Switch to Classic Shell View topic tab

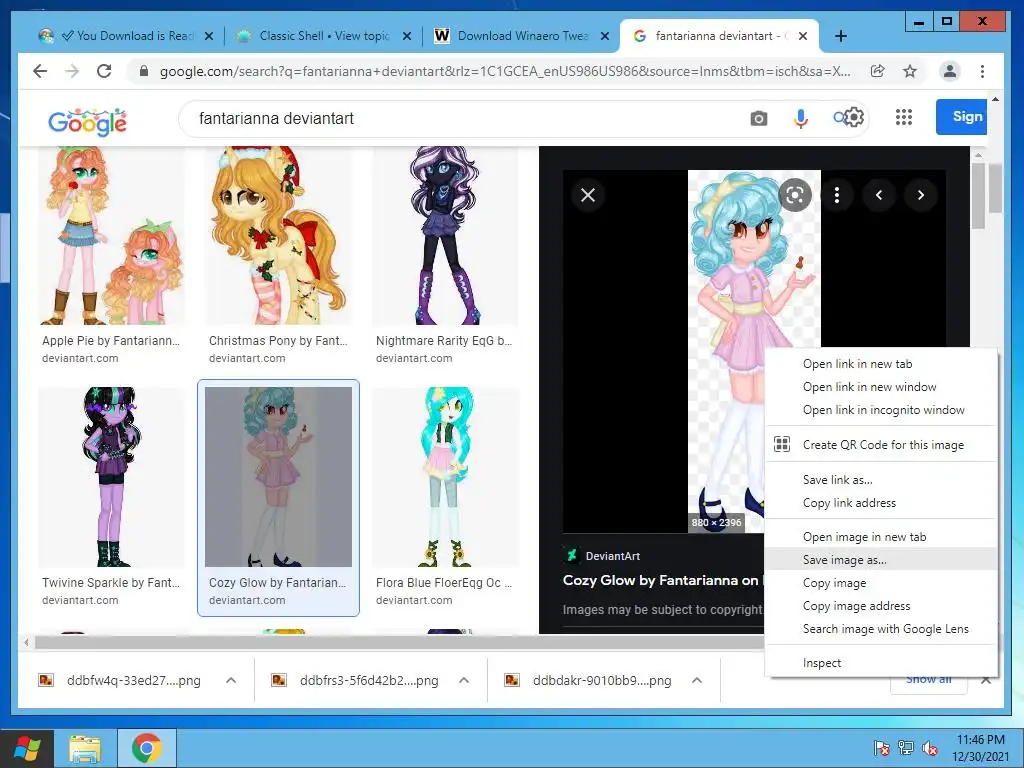pos(323,36)
